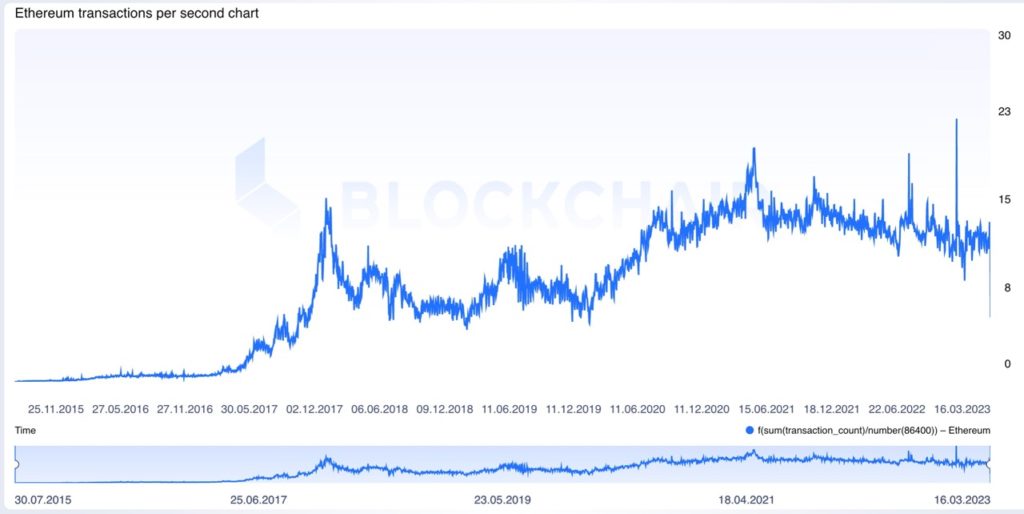Click the tallest spike near 23 in early 2023
Viewport: 1024px width, 514px height.
click(x=957, y=120)
